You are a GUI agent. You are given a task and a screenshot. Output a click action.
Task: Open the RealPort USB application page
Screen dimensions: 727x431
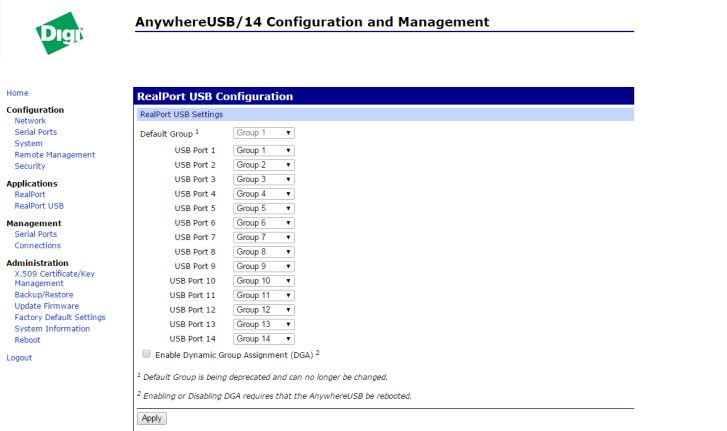click(39, 206)
